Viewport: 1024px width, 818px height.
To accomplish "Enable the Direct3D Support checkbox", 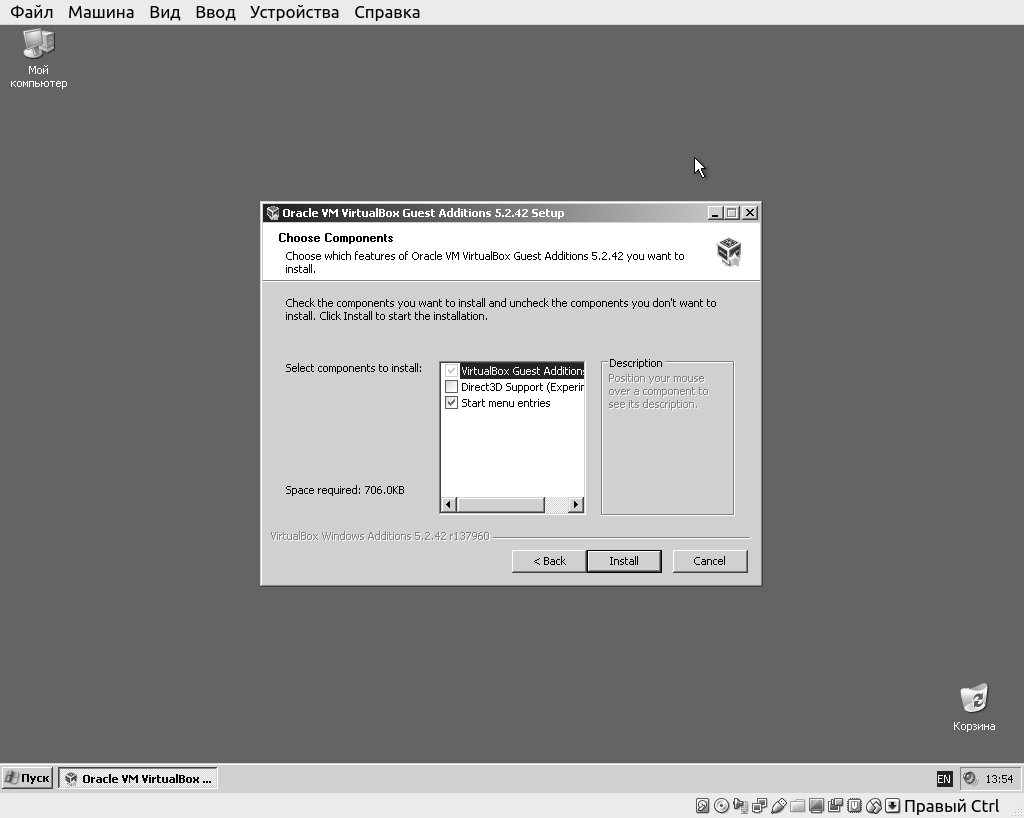I will coord(451,387).
